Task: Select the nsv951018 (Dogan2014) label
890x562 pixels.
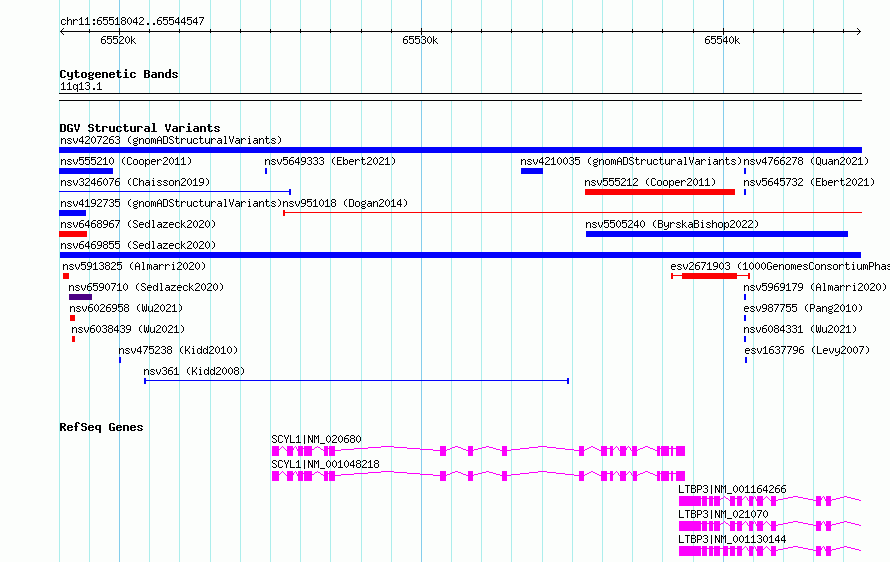Action: pyautogui.click(x=345, y=203)
